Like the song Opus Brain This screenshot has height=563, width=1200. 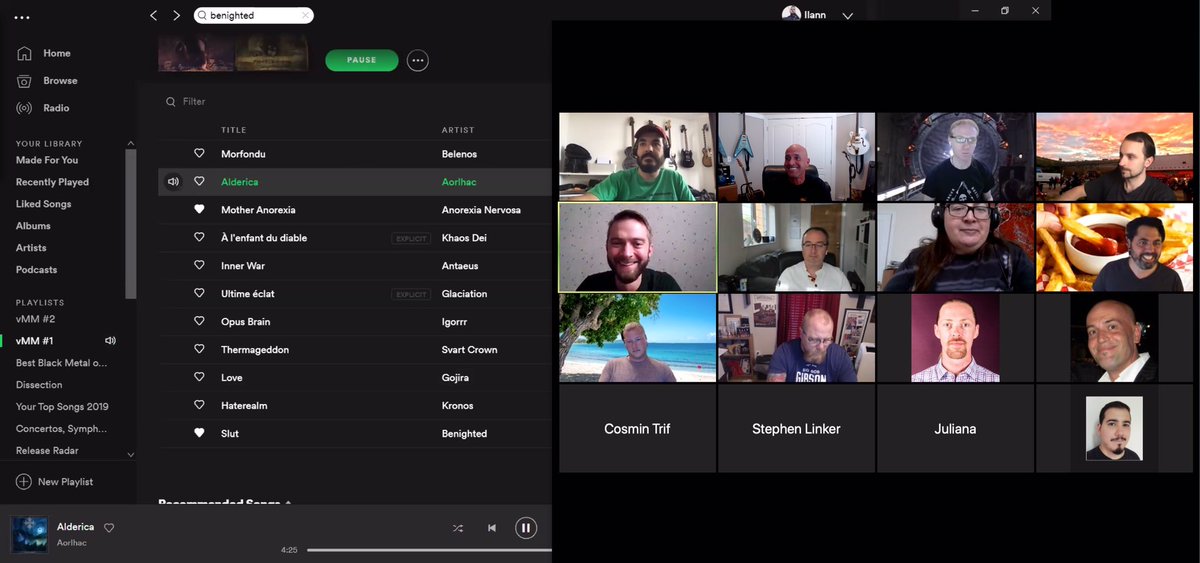click(x=199, y=322)
